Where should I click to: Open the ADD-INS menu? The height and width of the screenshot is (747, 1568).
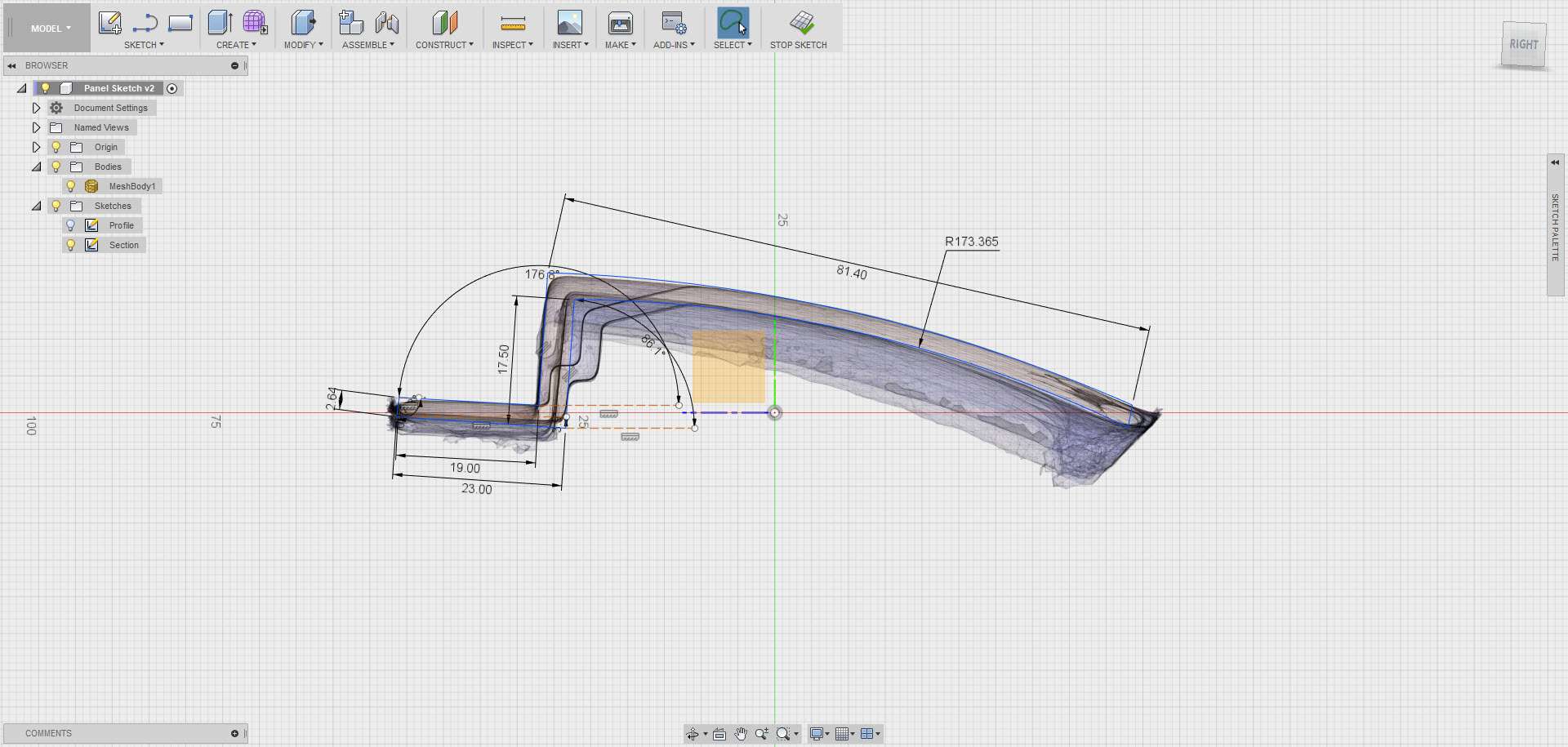[x=673, y=45]
